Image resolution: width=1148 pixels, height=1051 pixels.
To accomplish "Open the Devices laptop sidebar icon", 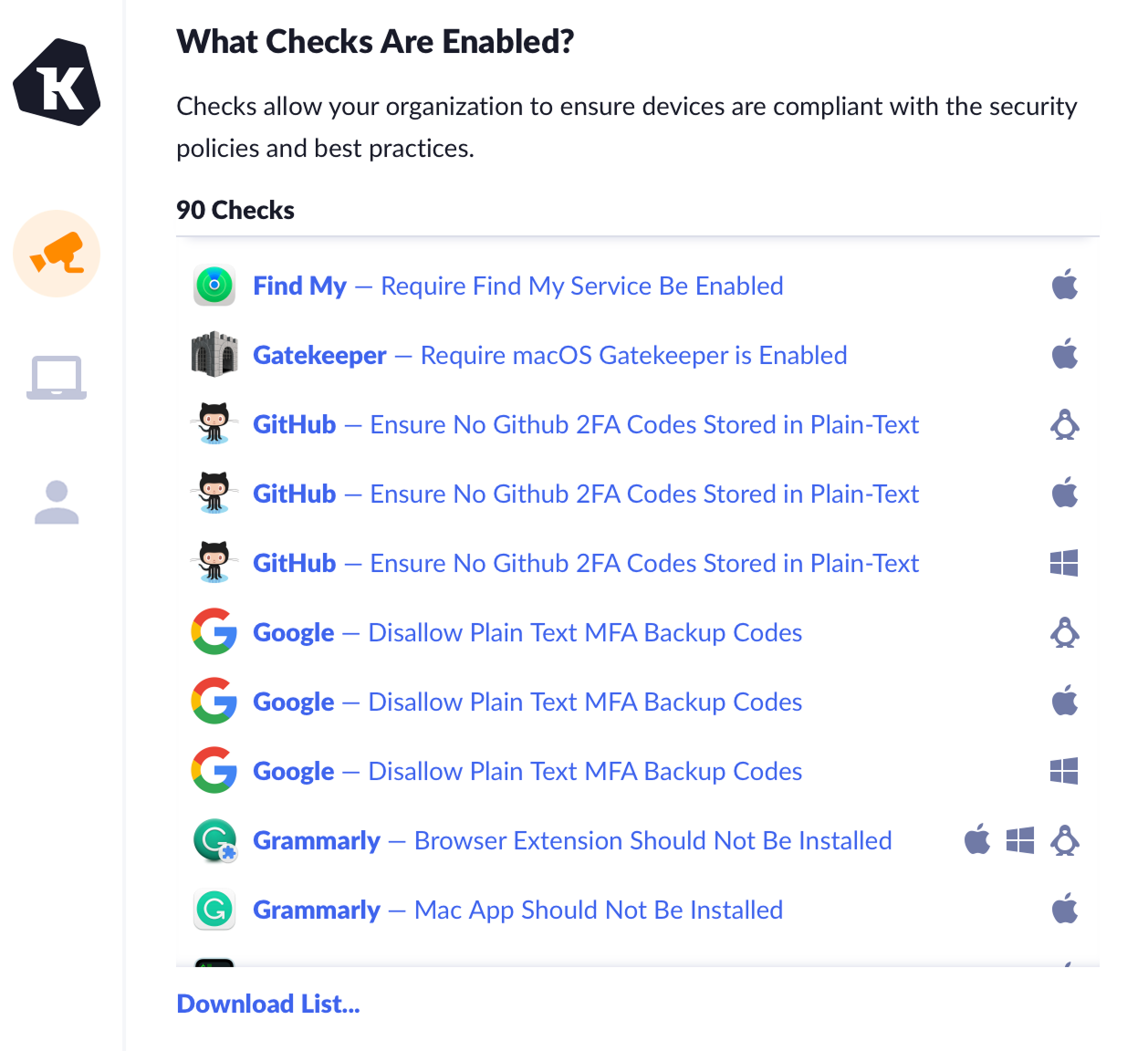I will (x=57, y=377).
